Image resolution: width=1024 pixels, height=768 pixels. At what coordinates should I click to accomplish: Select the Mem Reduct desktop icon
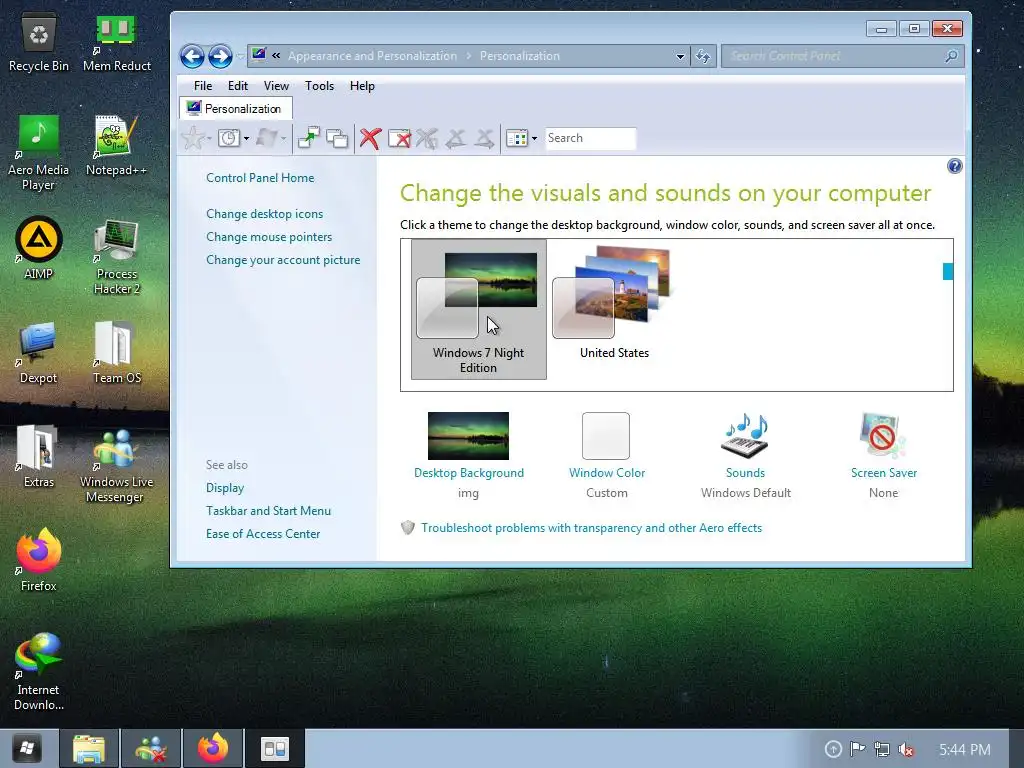116,43
